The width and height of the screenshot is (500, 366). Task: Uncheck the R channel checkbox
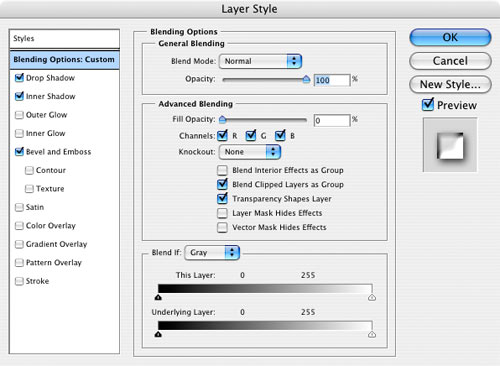coord(222,135)
